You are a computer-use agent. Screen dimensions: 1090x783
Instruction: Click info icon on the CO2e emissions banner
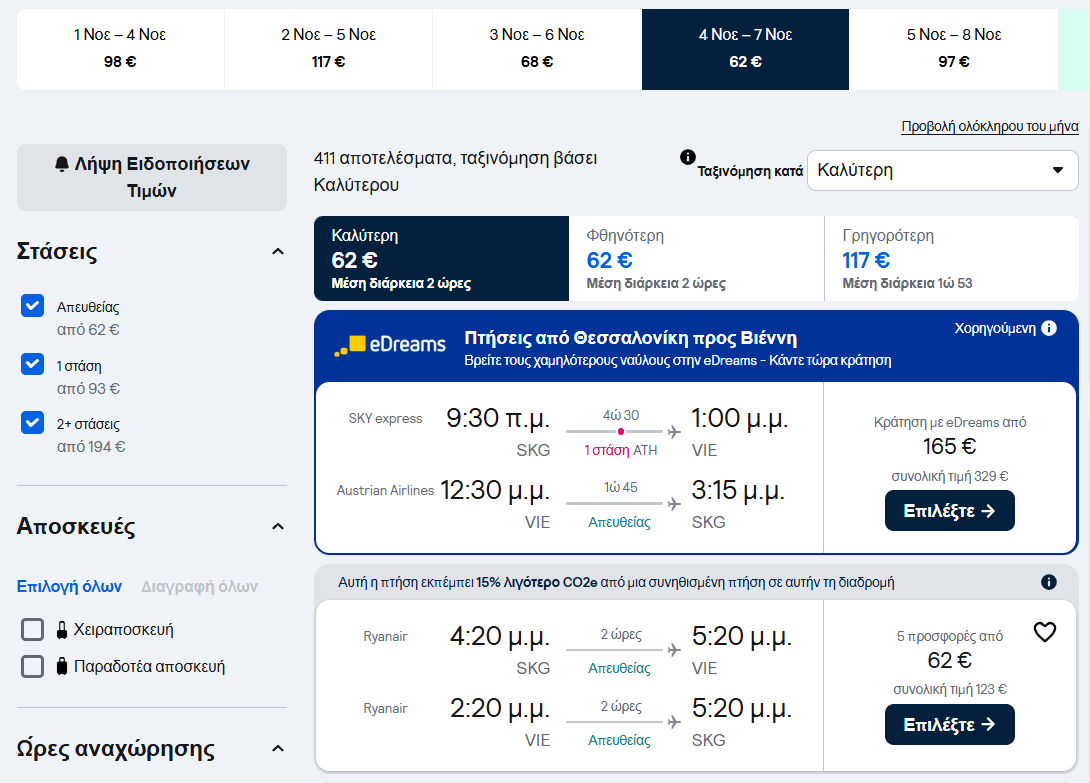click(x=1049, y=582)
